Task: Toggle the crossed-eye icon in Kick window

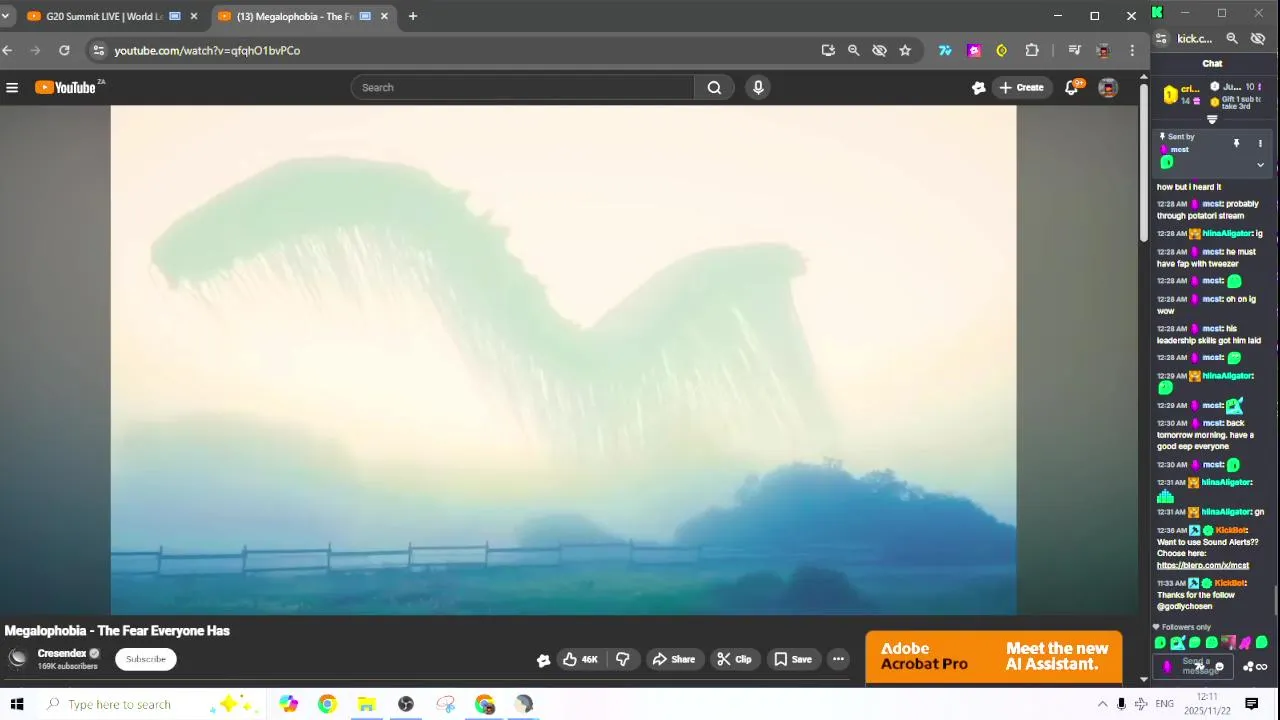Action: click(x=1258, y=39)
